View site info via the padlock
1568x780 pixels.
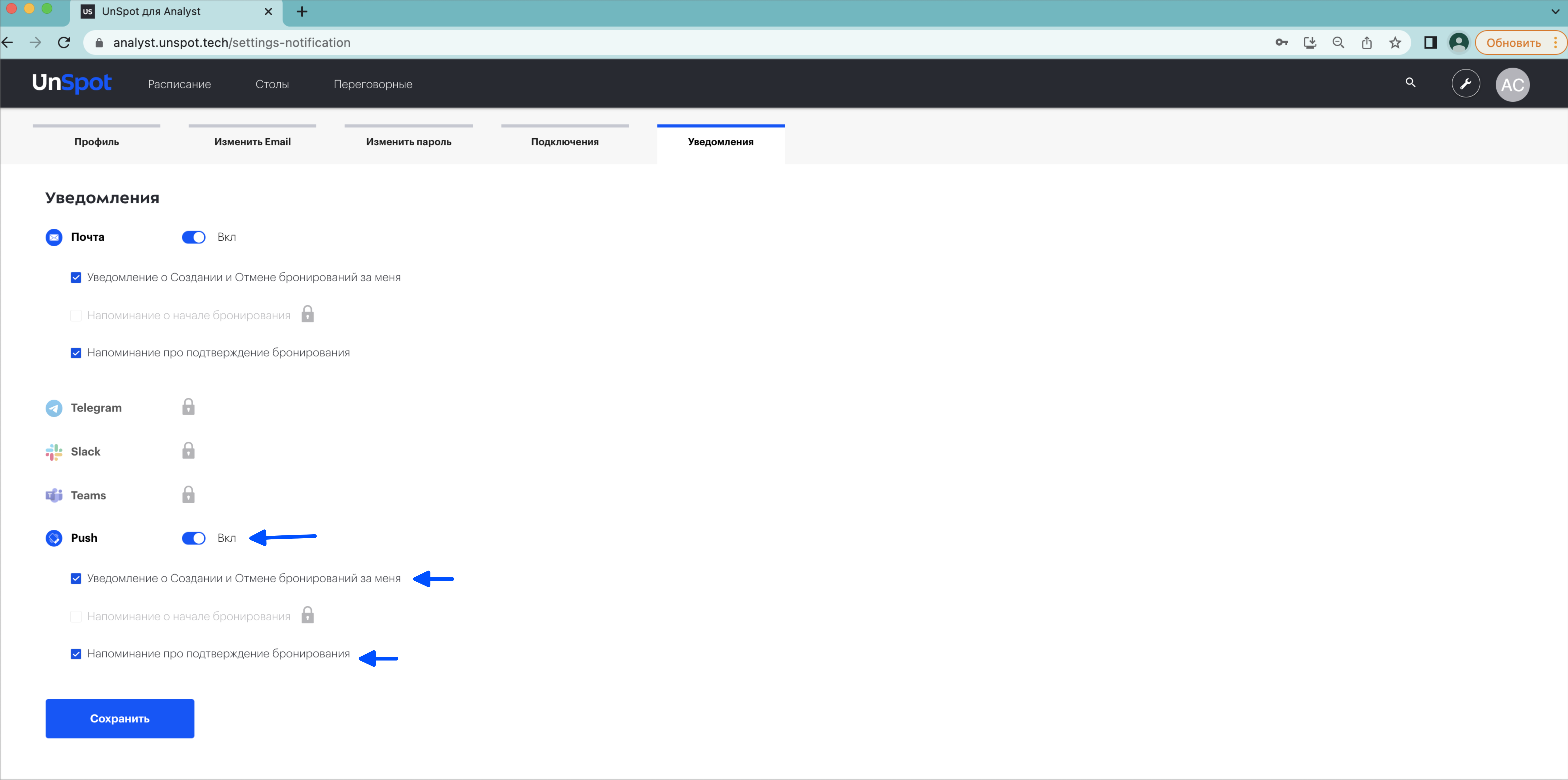point(99,42)
